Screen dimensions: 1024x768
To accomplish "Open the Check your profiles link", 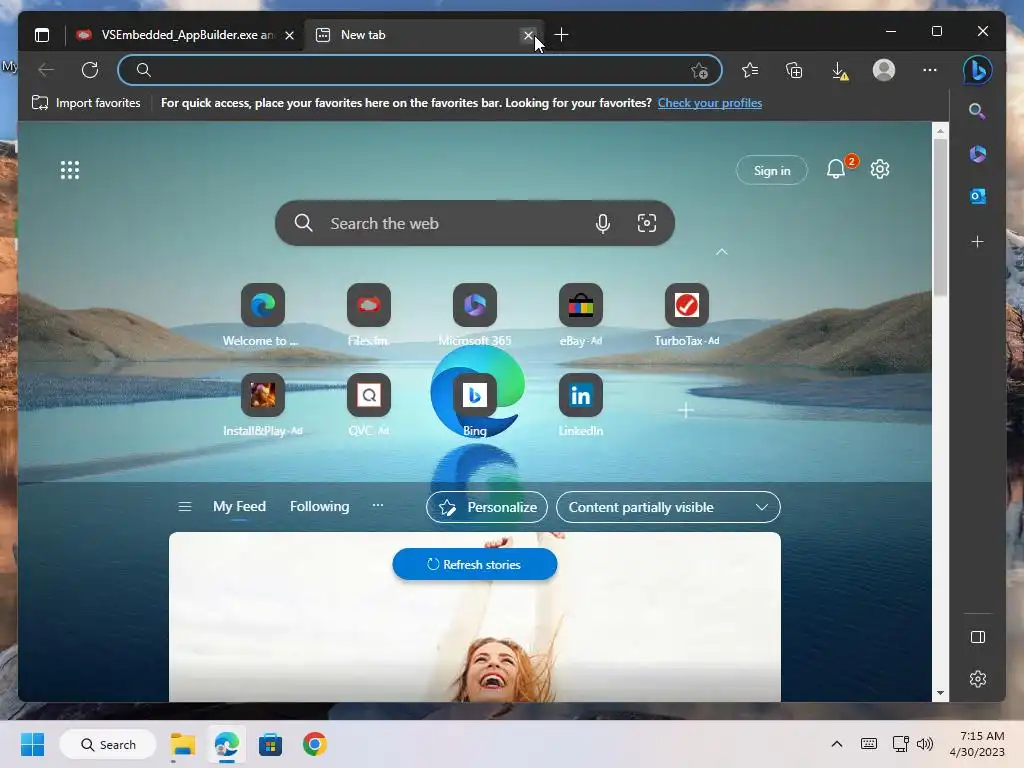I will [x=710, y=103].
